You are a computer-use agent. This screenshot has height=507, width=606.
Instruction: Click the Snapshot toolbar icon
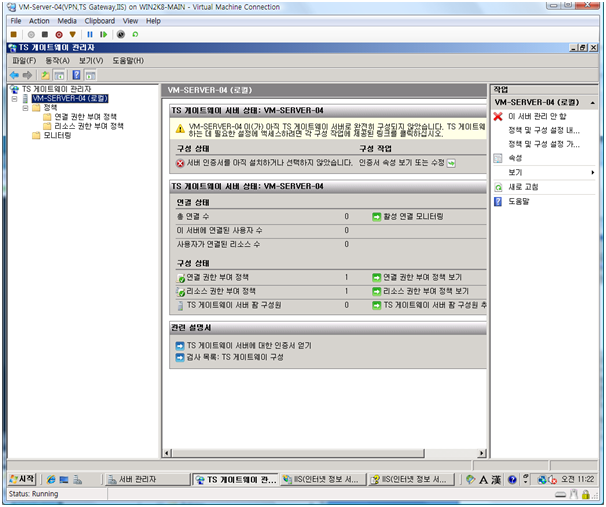pos(121,34)
